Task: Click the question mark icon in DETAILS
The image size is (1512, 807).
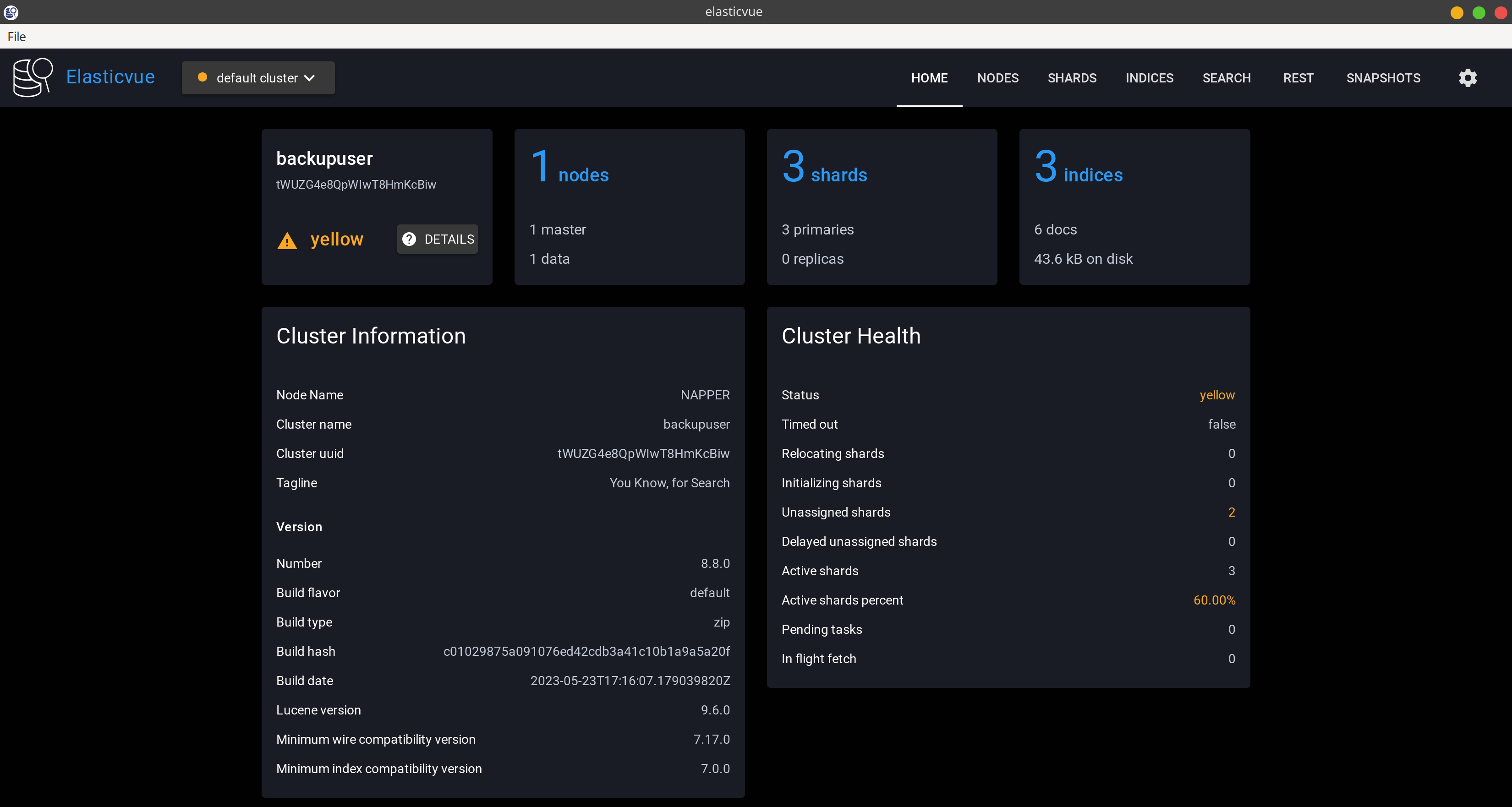Action: coord(409,239)
